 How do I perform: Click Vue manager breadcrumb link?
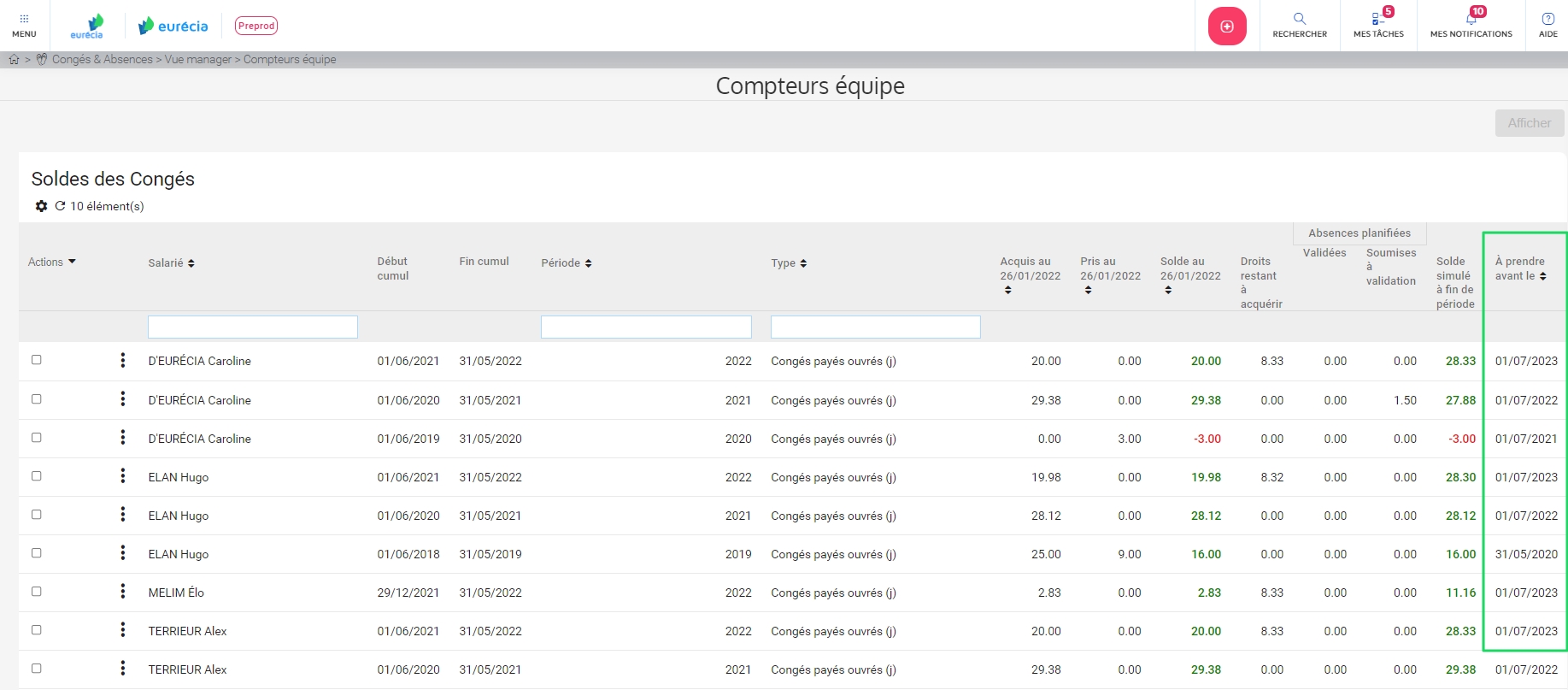pyautogui.click(x=198, y=59)
